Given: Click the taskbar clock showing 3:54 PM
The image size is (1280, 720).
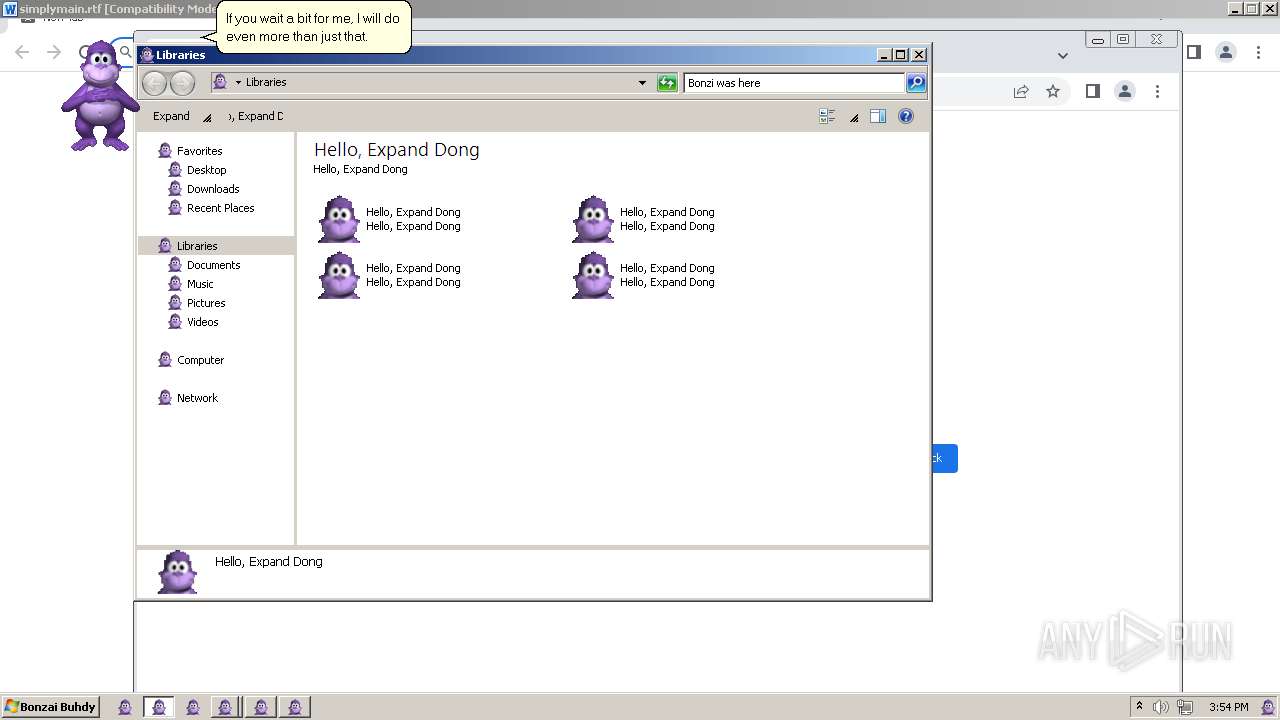Looking at the screenshot, I should (x=1228, y=707).
